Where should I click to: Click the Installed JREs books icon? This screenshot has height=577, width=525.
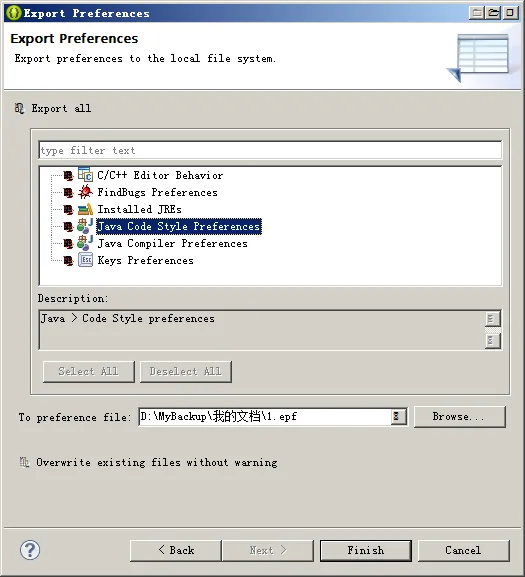pos(85,209)
